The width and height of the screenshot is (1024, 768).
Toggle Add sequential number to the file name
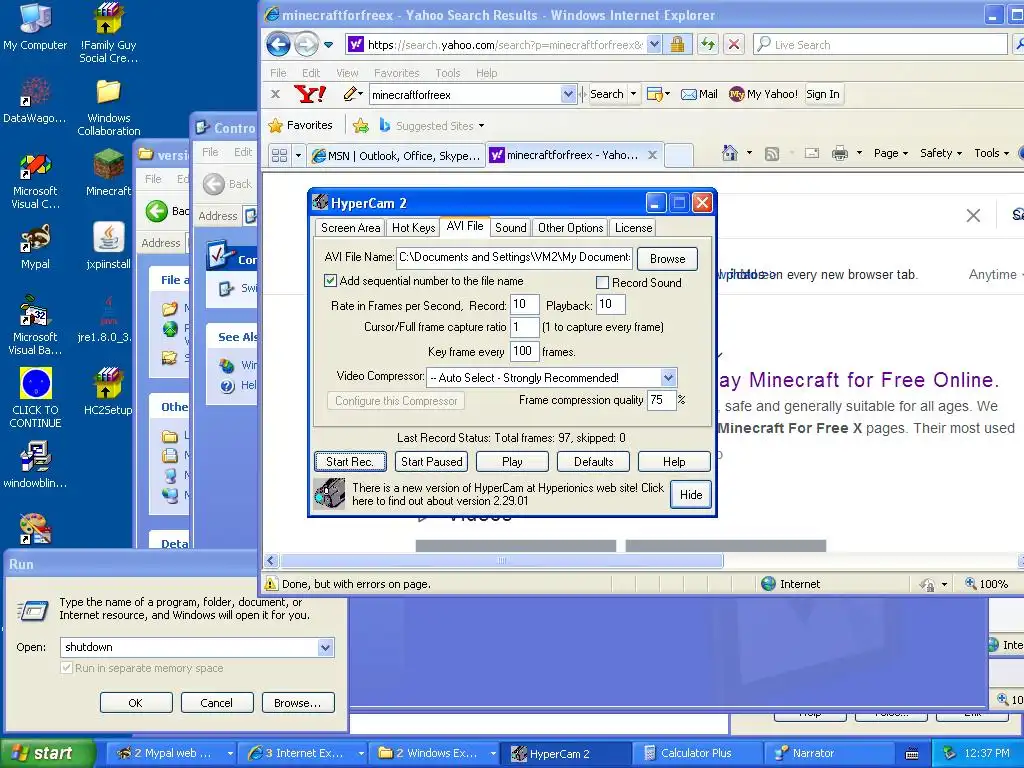click(330, 281)
